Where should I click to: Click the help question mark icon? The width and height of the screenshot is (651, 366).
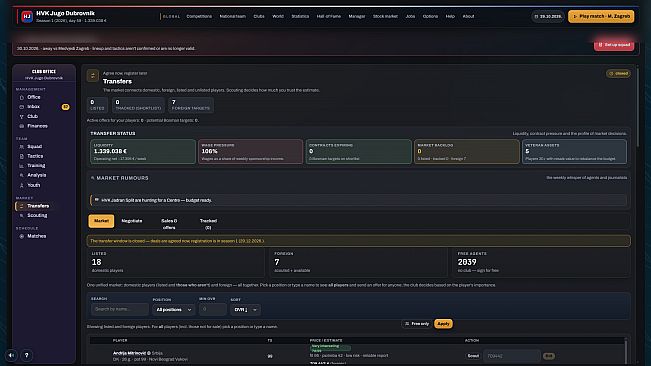27,355
